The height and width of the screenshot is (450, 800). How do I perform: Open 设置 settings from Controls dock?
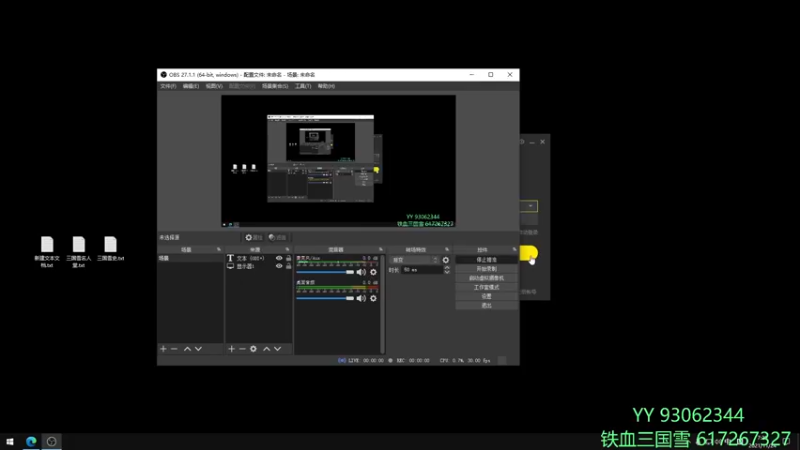point(486,296)
